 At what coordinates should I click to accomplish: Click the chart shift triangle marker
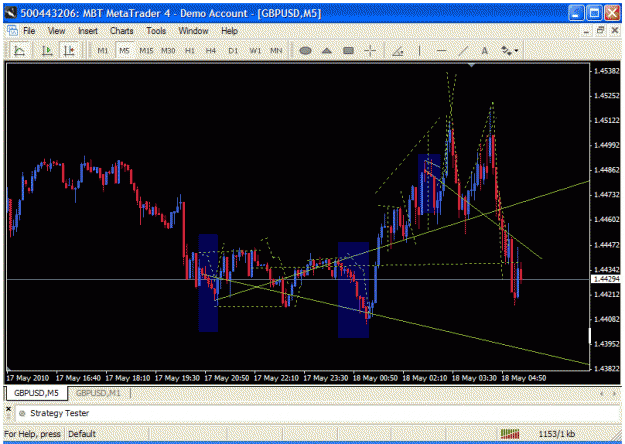pyautogui.click(x=472, y=65)
